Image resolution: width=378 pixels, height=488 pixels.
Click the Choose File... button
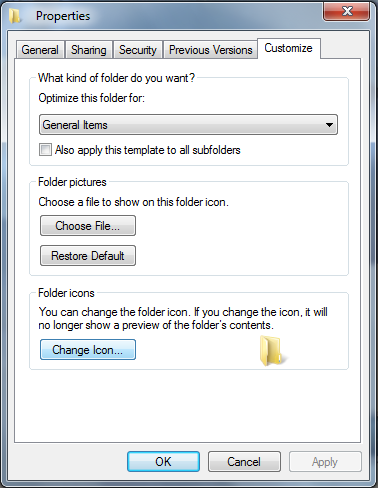pos(88,226)
